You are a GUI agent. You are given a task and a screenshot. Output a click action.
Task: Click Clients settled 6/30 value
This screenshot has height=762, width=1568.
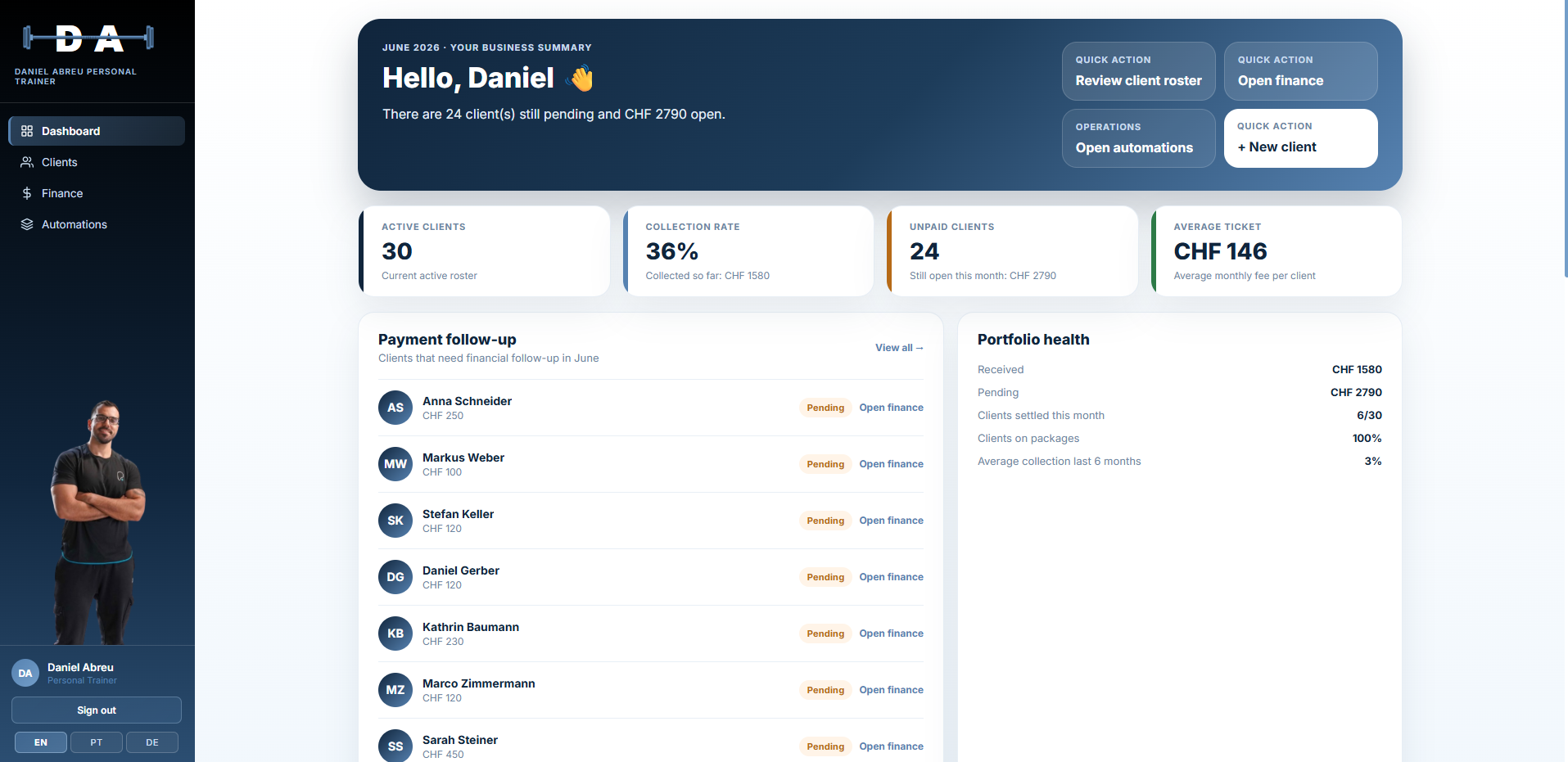coord(1369,415)
